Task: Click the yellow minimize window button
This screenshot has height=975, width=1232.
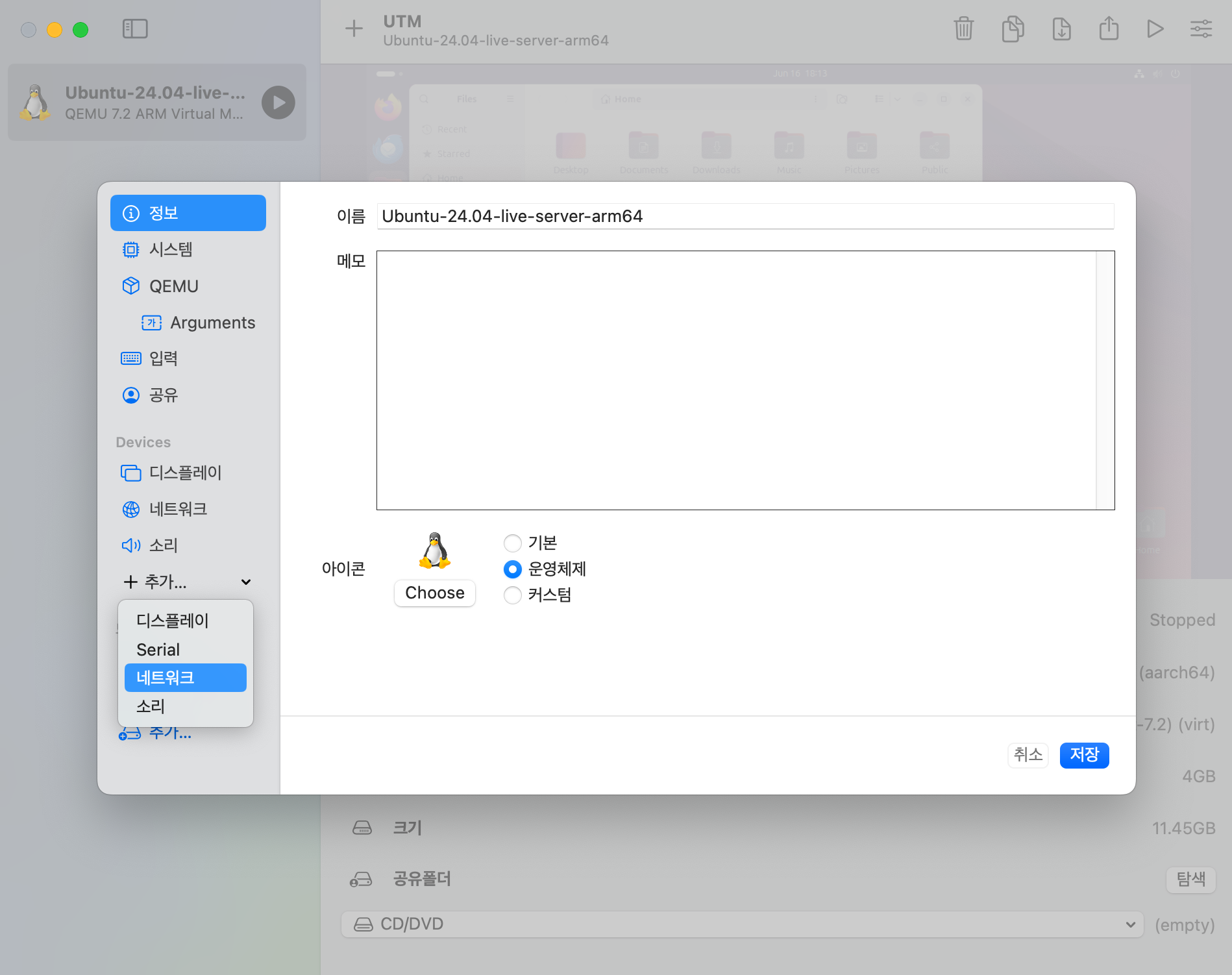Action: tap(55, 30)
